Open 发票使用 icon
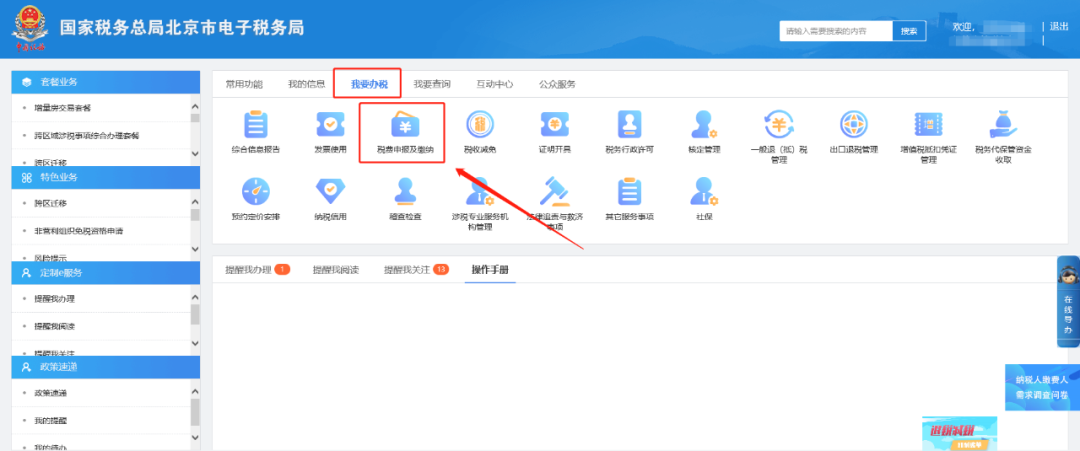The height and width of the screenshot is (451, 1080). click(x=330, y=125)
